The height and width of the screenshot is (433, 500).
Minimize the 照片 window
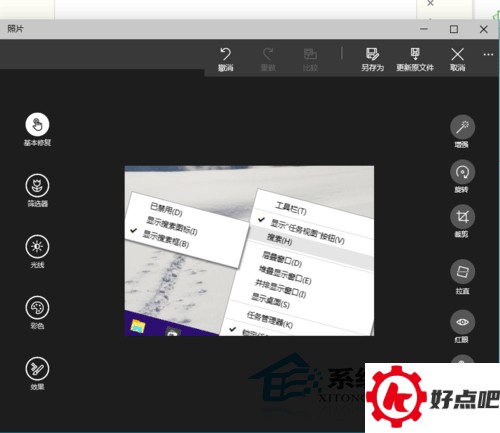click(424, 29)
